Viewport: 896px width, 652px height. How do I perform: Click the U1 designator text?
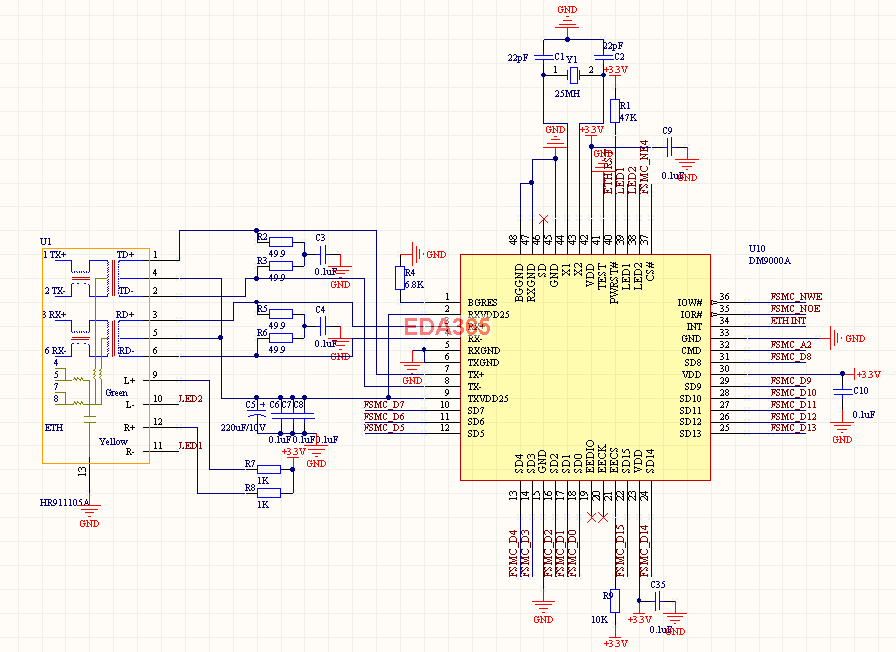[x=46, y=242]
